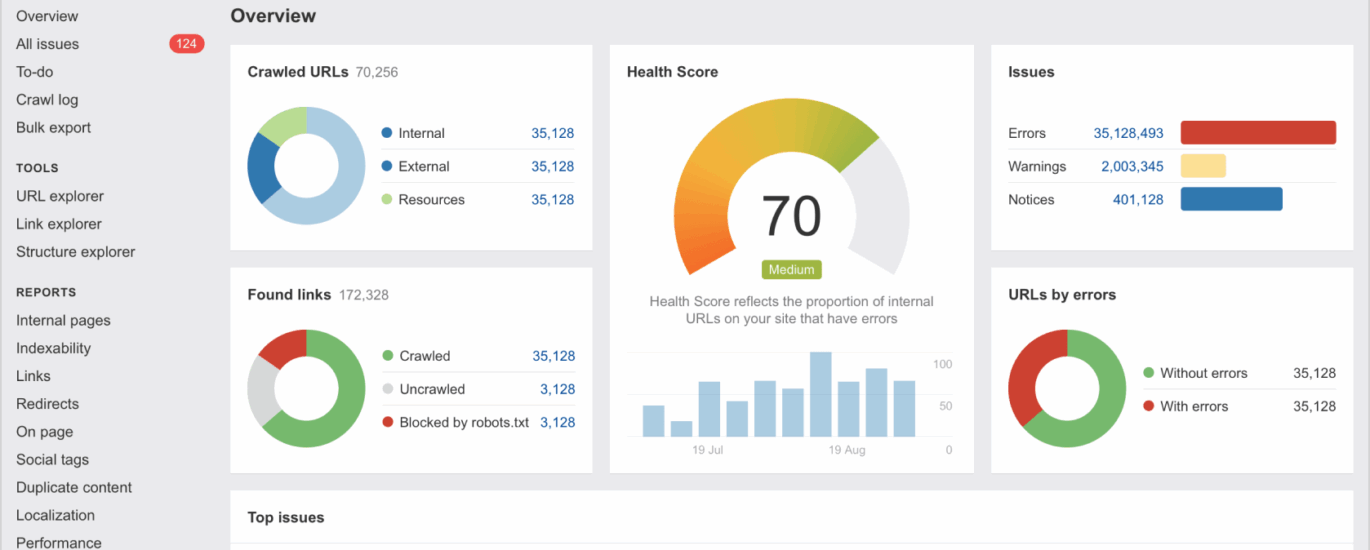Click red Blocked by robots.txt legend dot

[388, 422]
